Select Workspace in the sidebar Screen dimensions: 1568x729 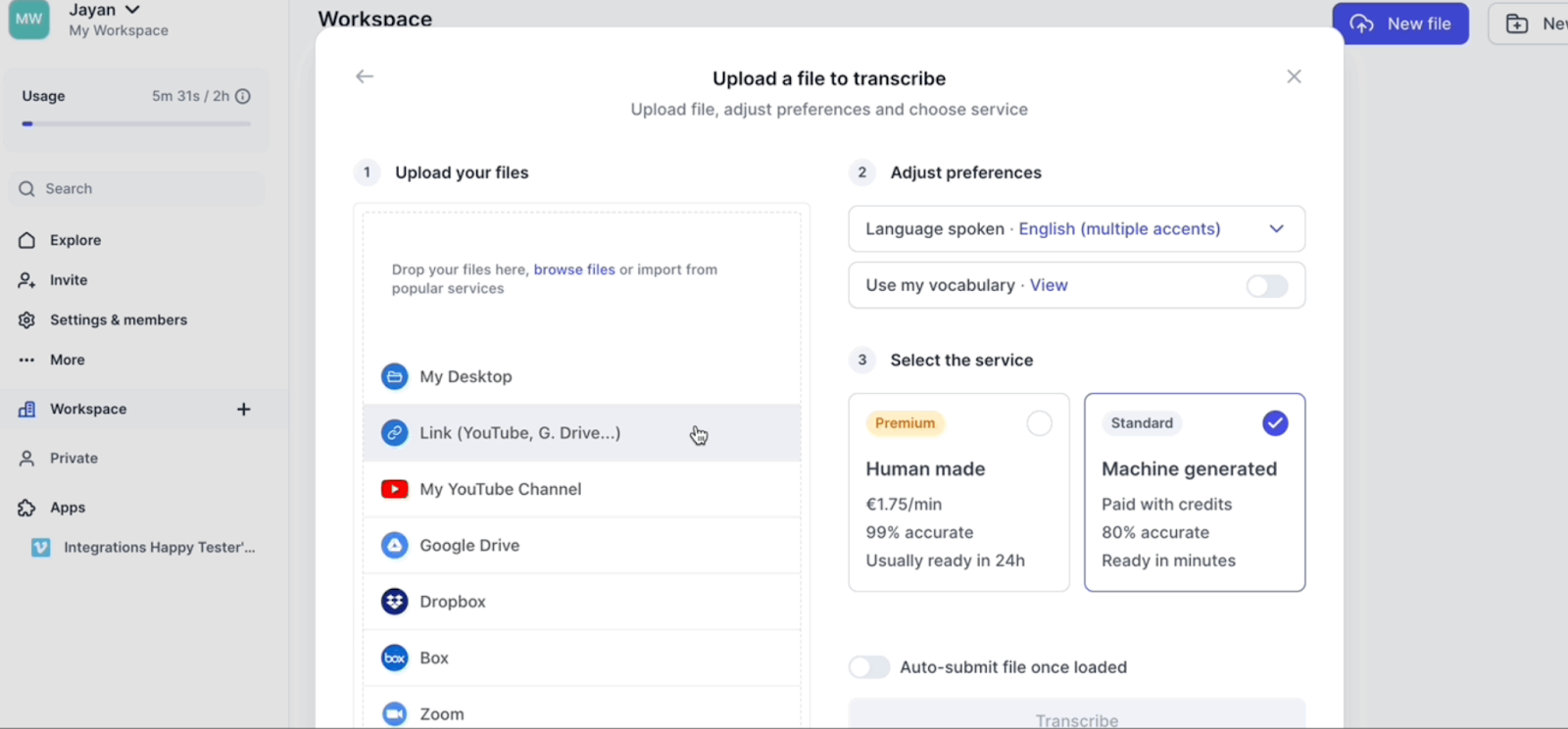(88, 410)
